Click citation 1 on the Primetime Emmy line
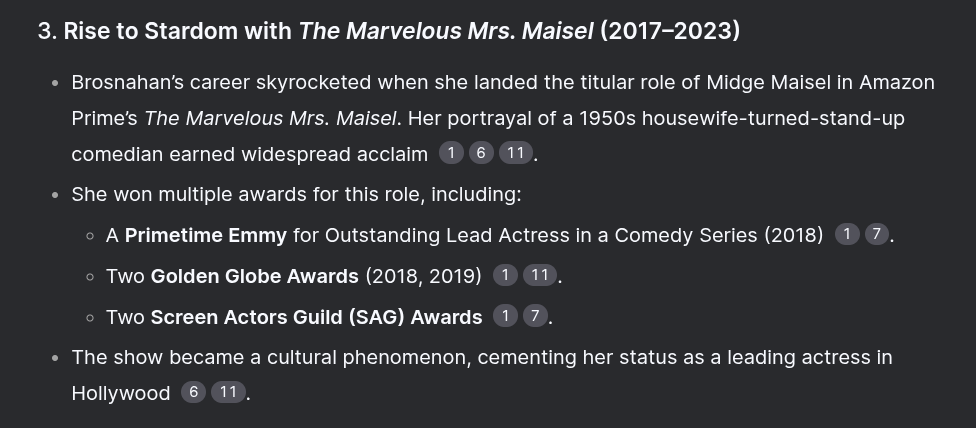This screenshot has height=428, width=976. [x=847, y=234]
